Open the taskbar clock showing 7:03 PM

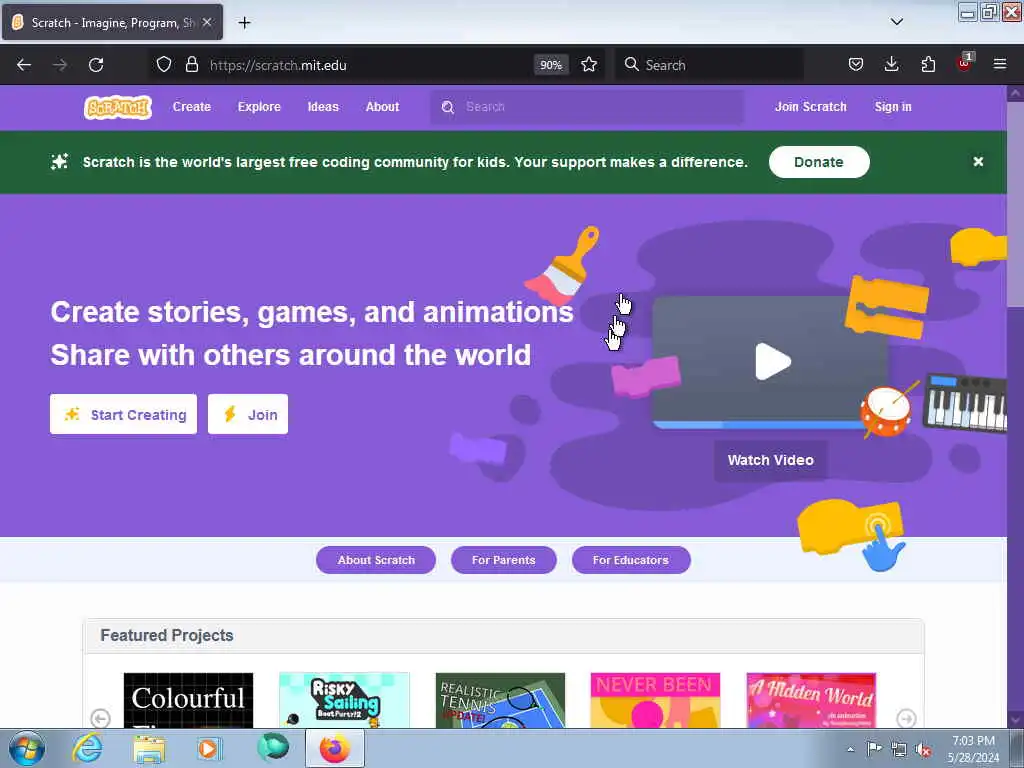(x=973, y=749)
